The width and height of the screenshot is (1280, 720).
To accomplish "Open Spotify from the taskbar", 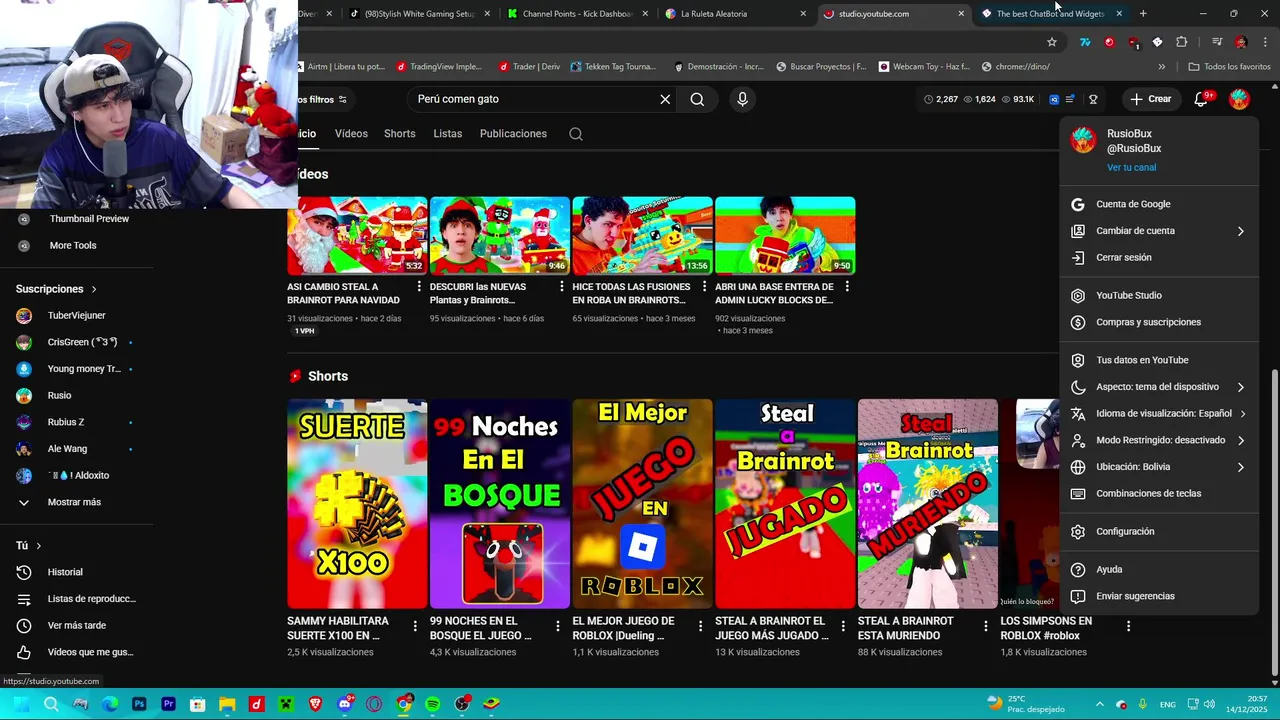I will (x=433, y=704).
